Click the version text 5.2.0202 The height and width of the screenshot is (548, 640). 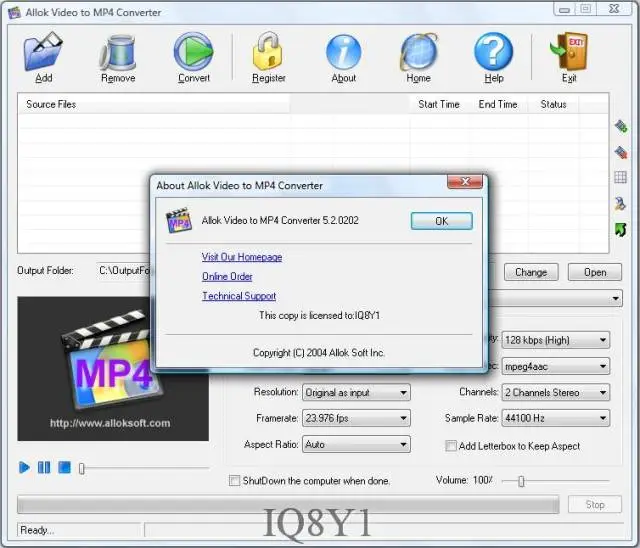340,221
